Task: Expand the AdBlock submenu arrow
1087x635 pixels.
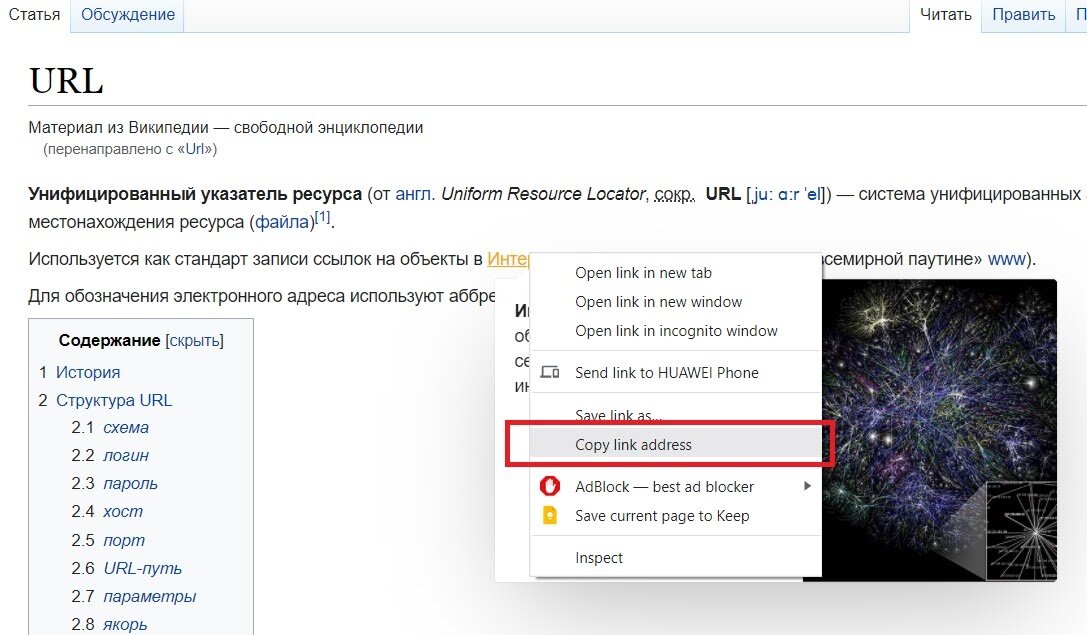Action: point(807,486)
